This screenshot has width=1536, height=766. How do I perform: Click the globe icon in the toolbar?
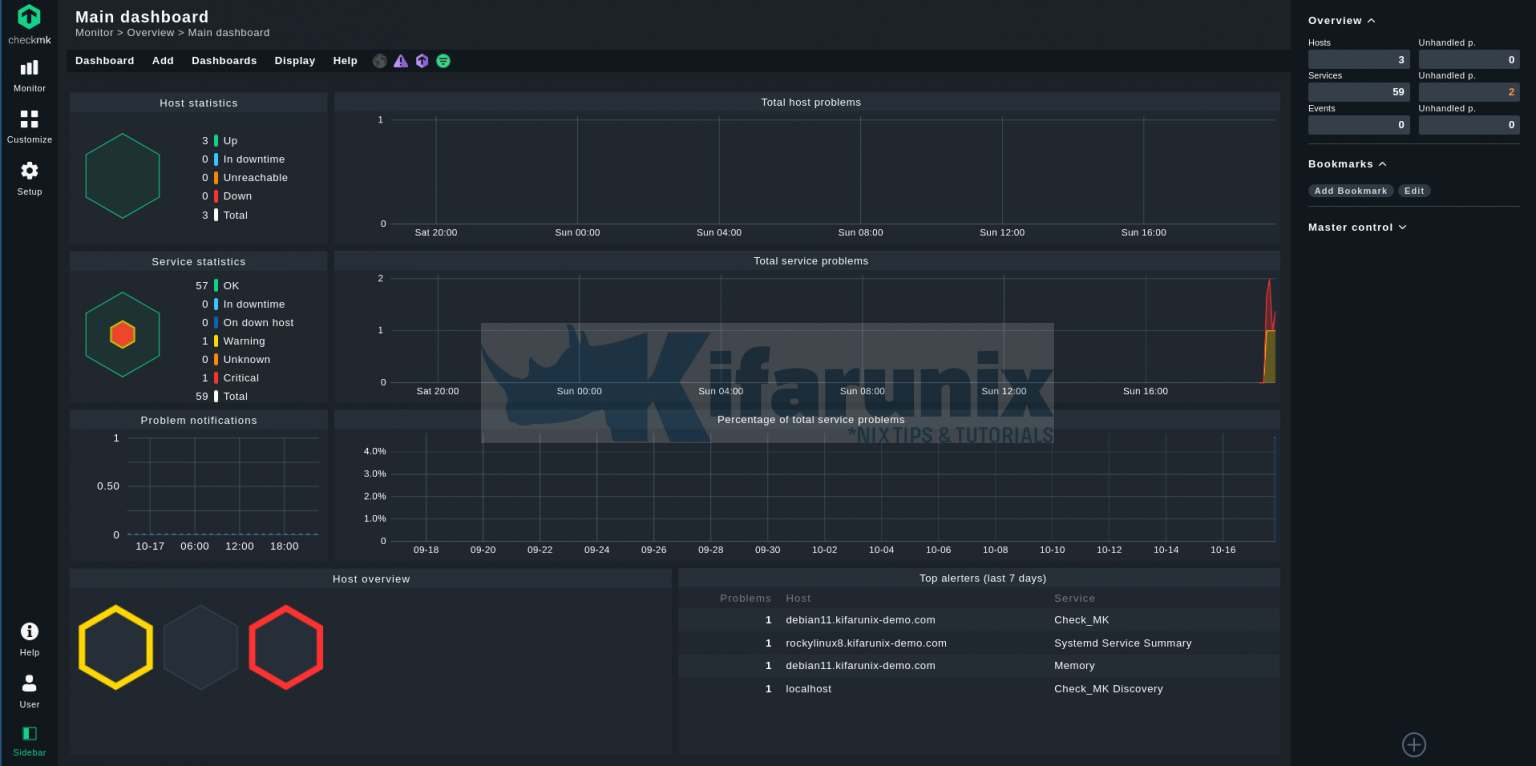pyautogui.click(x=379, y=60)
